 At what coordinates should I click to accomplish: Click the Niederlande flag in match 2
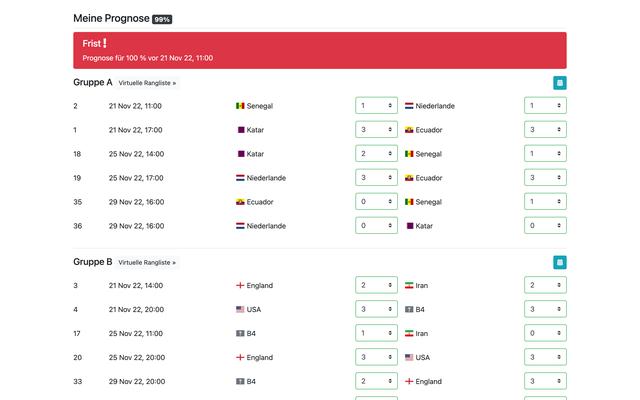tap(409, 106)
